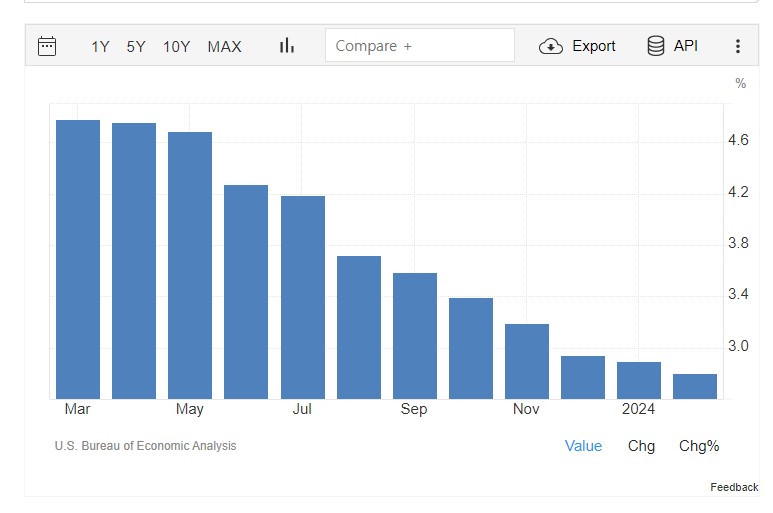Click the Sep axis label
Image resolution: width=773 pixels, height=513 pixels.
(x=414, y=410)
